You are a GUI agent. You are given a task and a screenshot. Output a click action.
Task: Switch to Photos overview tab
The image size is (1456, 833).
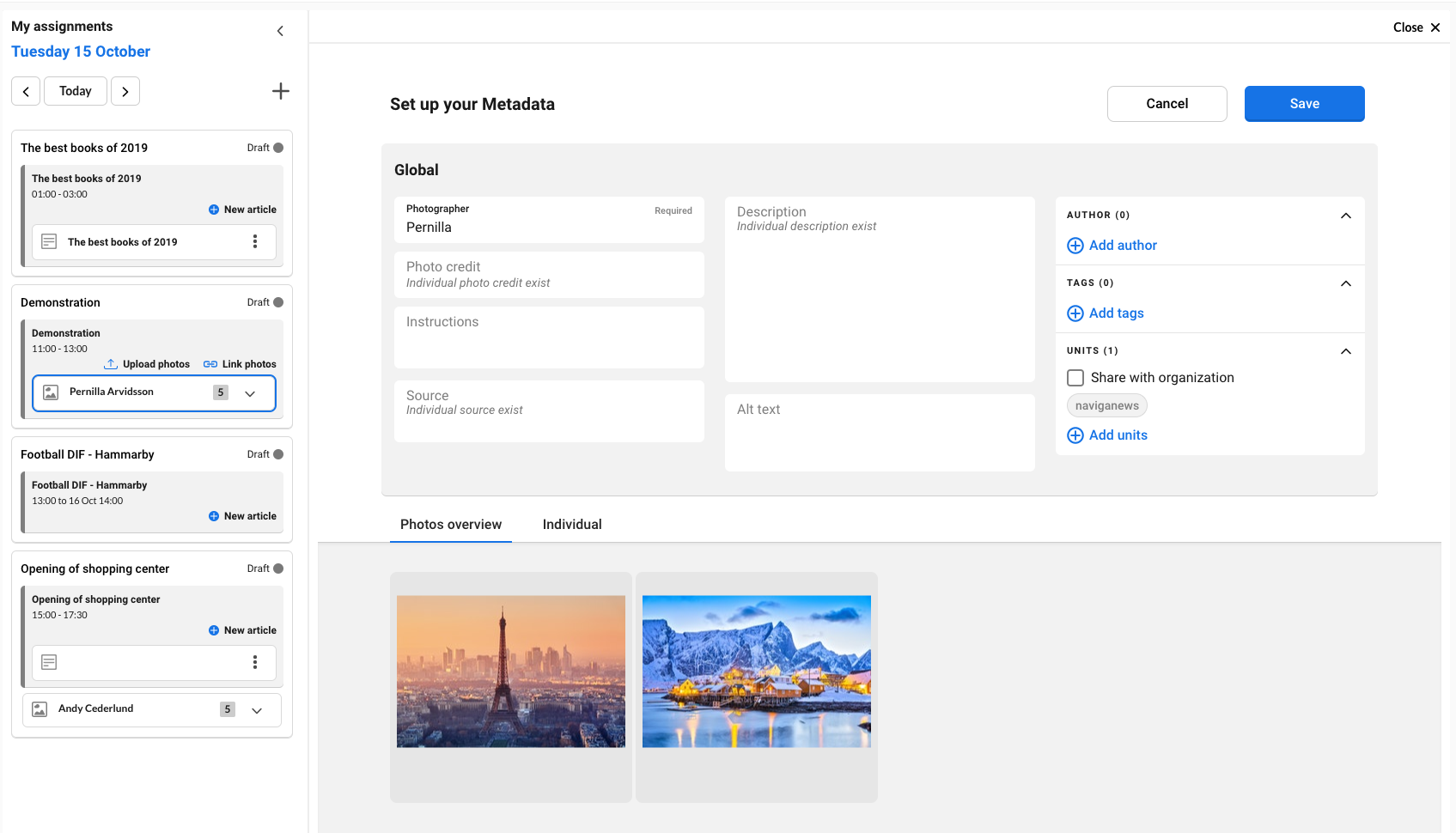(x=451, y=525)
